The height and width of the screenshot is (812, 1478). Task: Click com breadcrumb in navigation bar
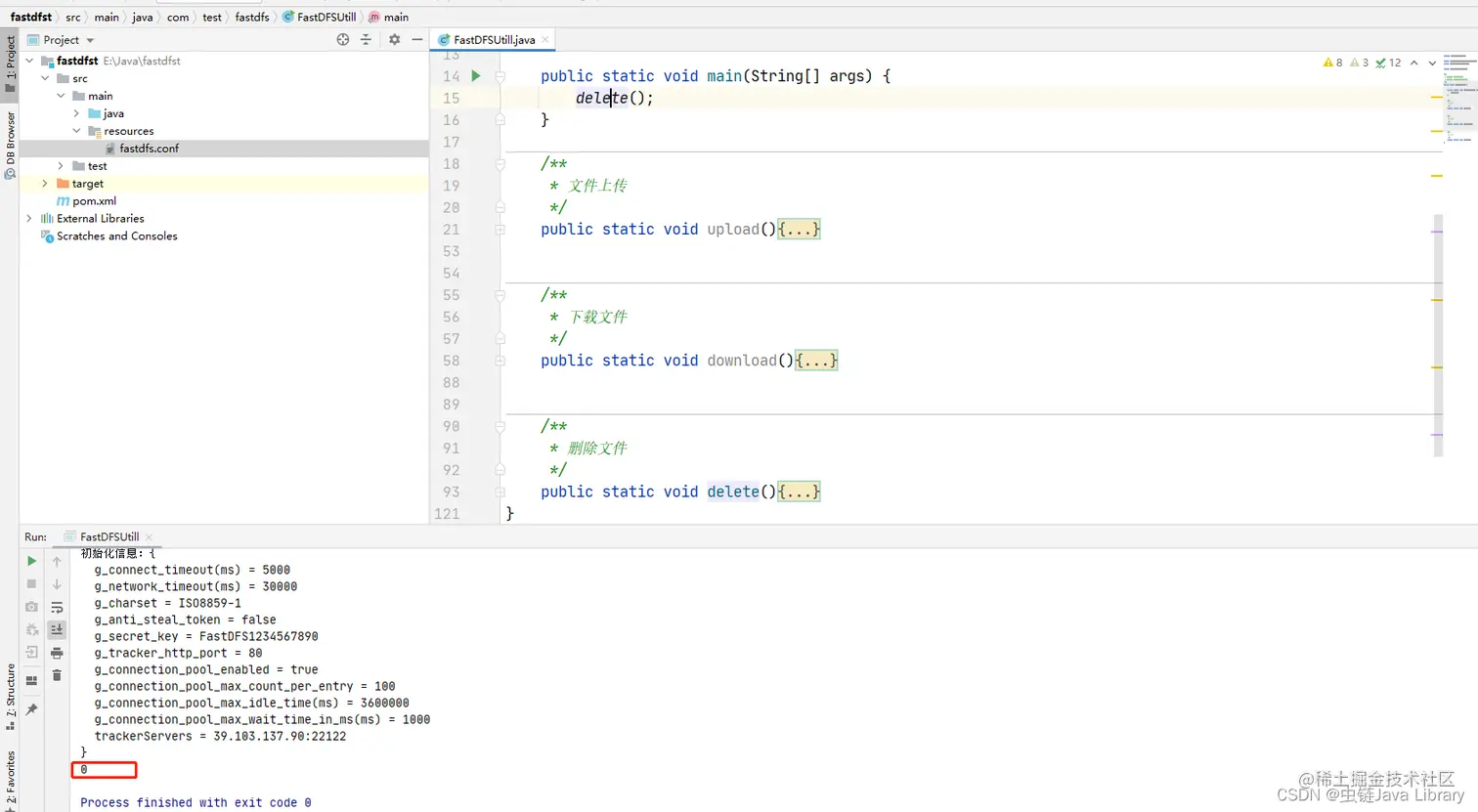pyautogui.click(x=178, y=17)
